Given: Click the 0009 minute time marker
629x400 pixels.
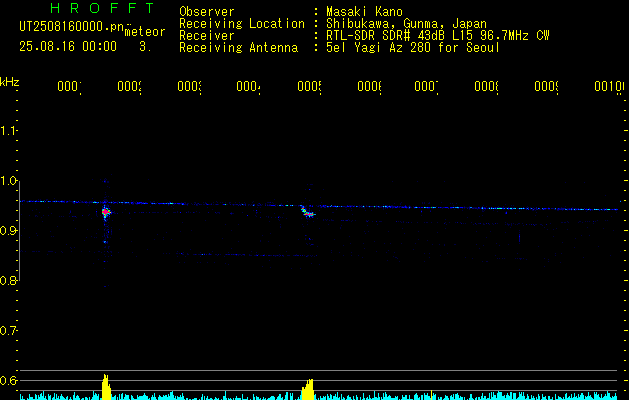Looking at the screenshot, I should click(x=546, y=87).
